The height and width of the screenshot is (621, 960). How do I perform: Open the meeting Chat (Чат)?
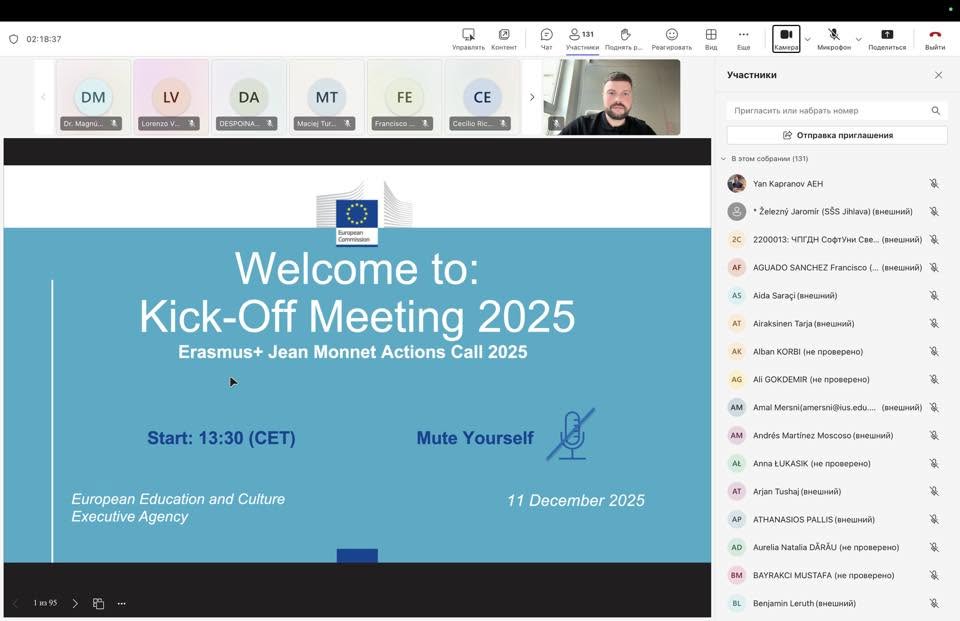pyautogui.click(x=546, y=39)
